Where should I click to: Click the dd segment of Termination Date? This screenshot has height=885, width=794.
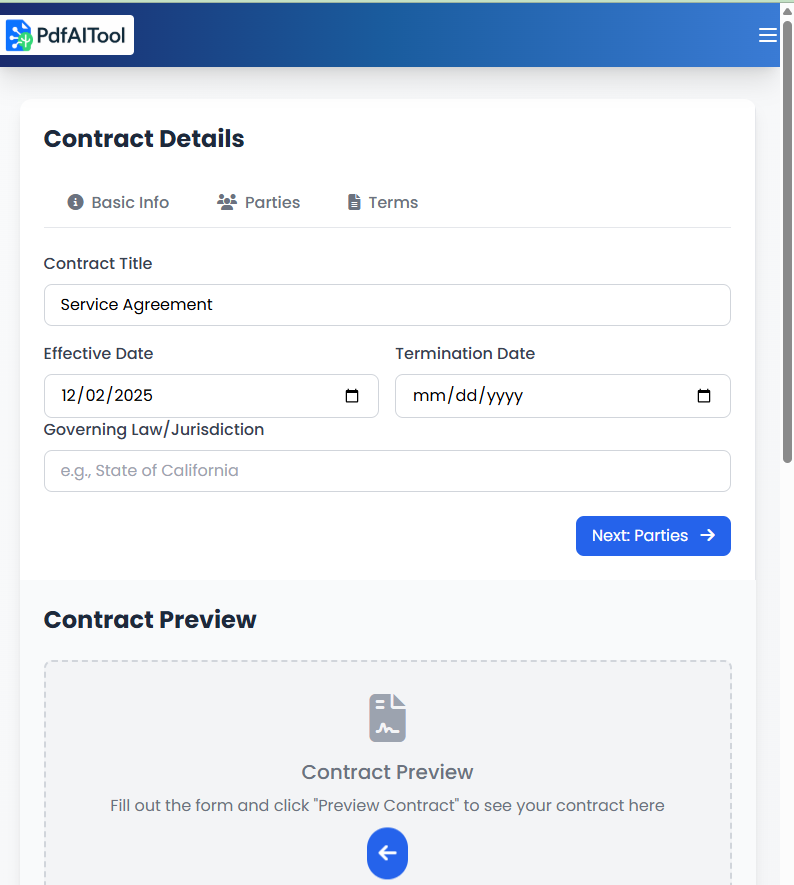coord(466,396)
